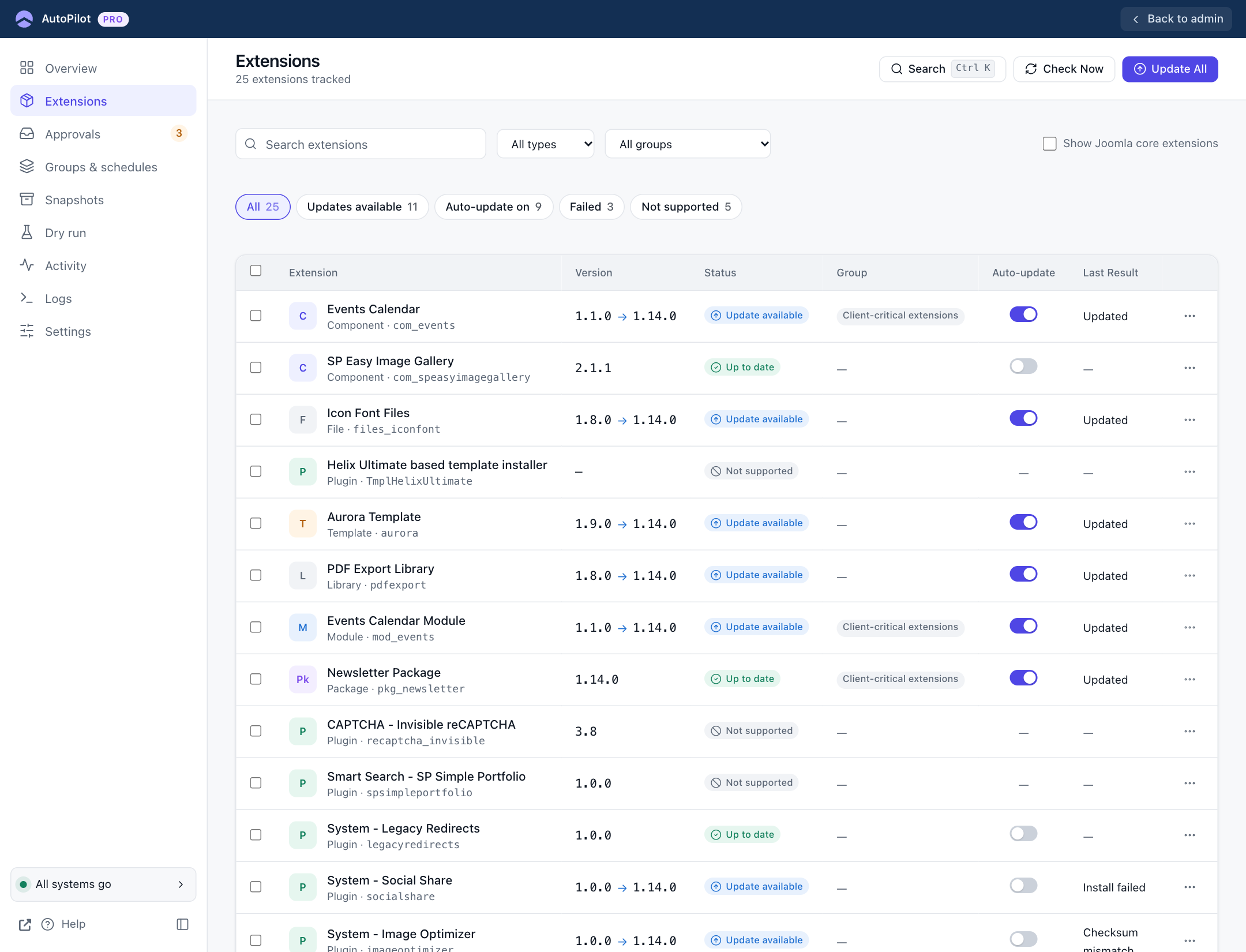Viewport: 1246px width, 952px height.
Task: Click the external link icon near Help
Action: click(x=25, y=924)
